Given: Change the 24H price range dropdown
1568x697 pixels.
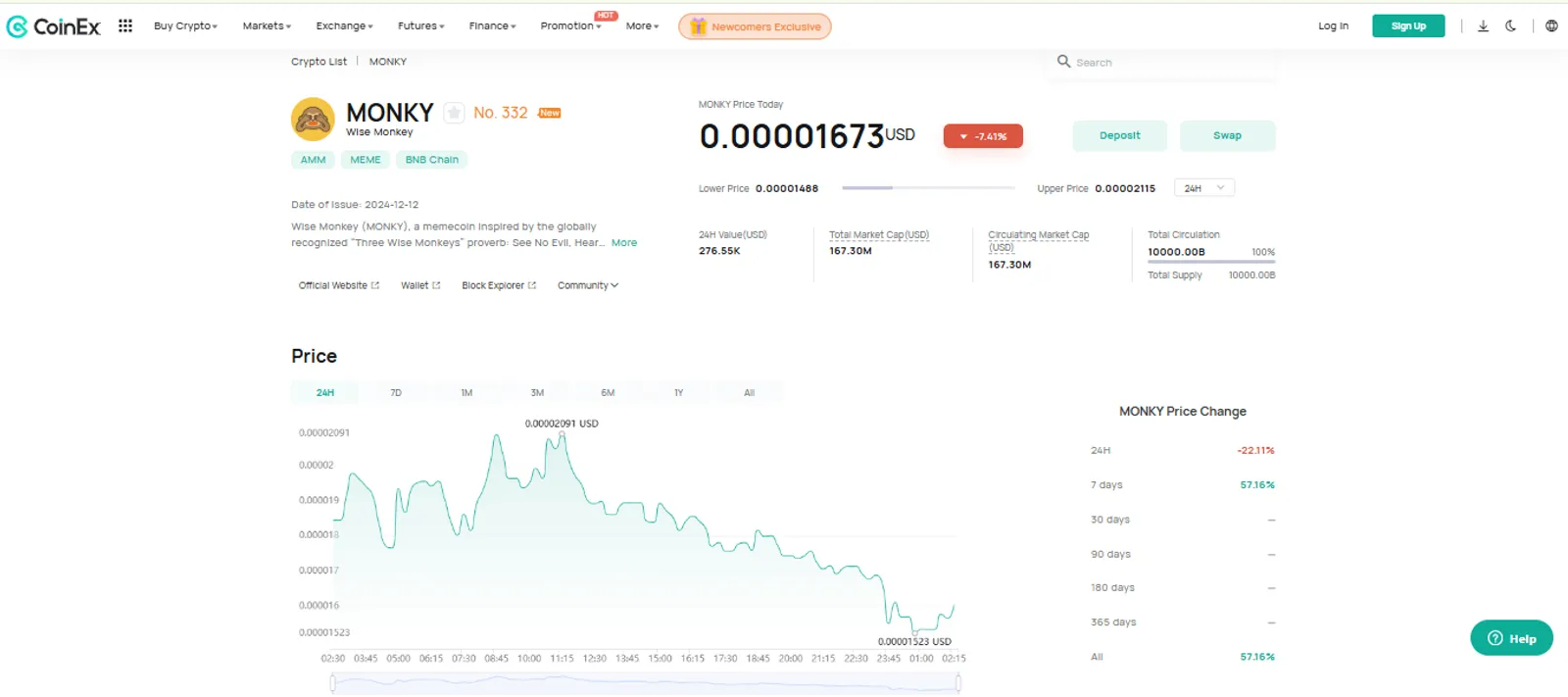Looking at the screenshot, I should pos(1204,188).
